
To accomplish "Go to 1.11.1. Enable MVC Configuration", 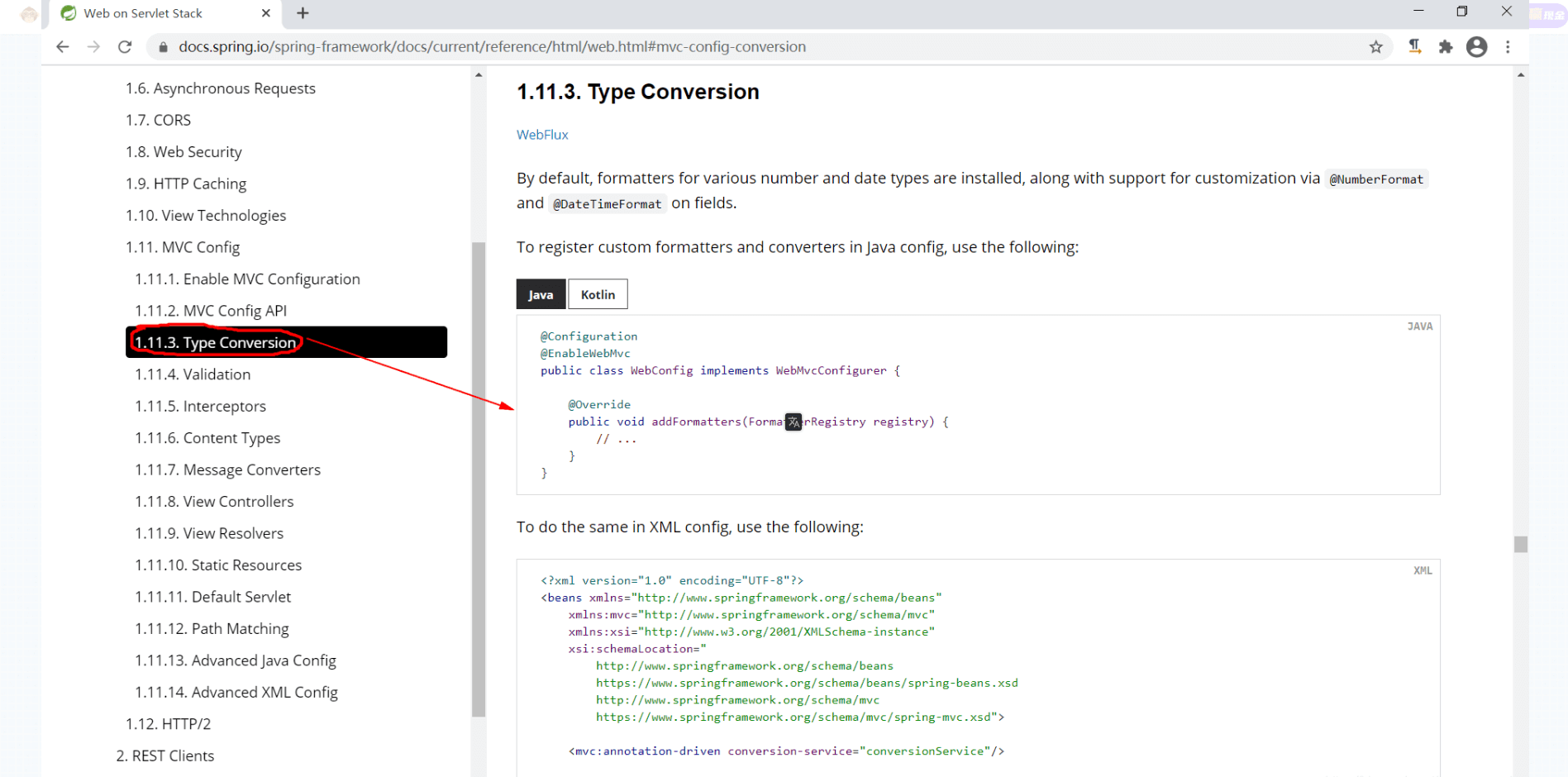I will tap(247, 279).
